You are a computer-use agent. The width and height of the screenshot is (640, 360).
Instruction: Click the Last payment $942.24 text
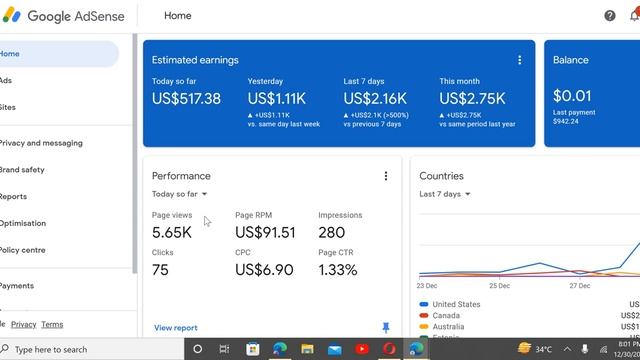click(x=574, y=117)
